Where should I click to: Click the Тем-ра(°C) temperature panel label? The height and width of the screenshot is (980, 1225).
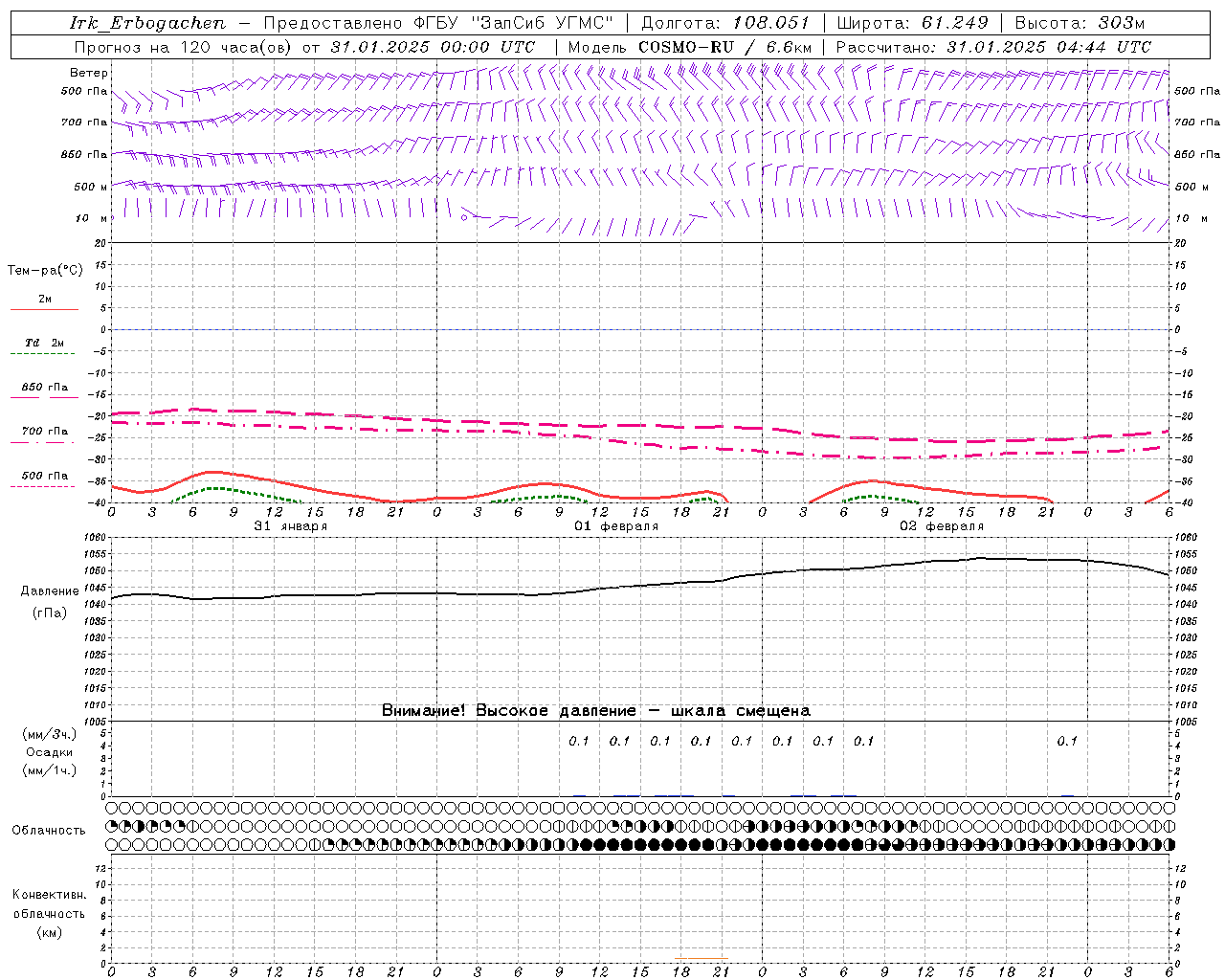pos(45,271)
